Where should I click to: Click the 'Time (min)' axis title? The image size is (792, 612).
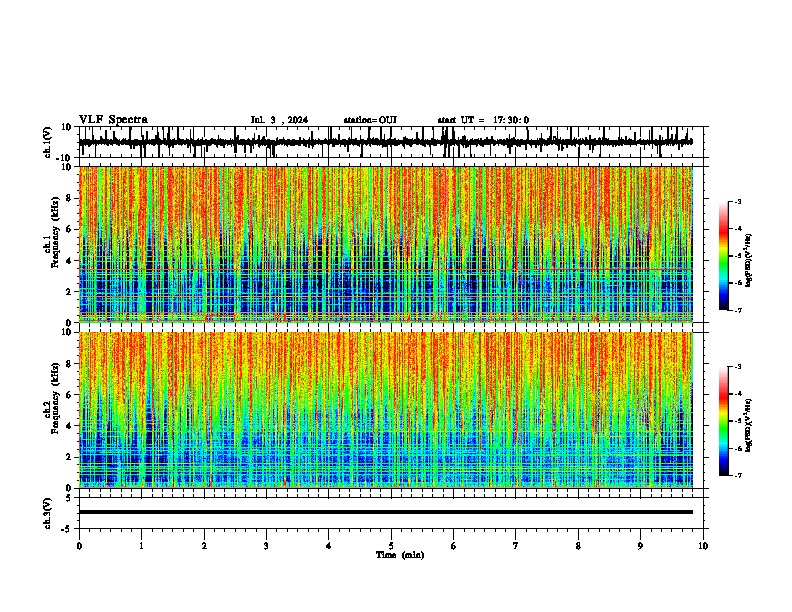tap(400, 555)
